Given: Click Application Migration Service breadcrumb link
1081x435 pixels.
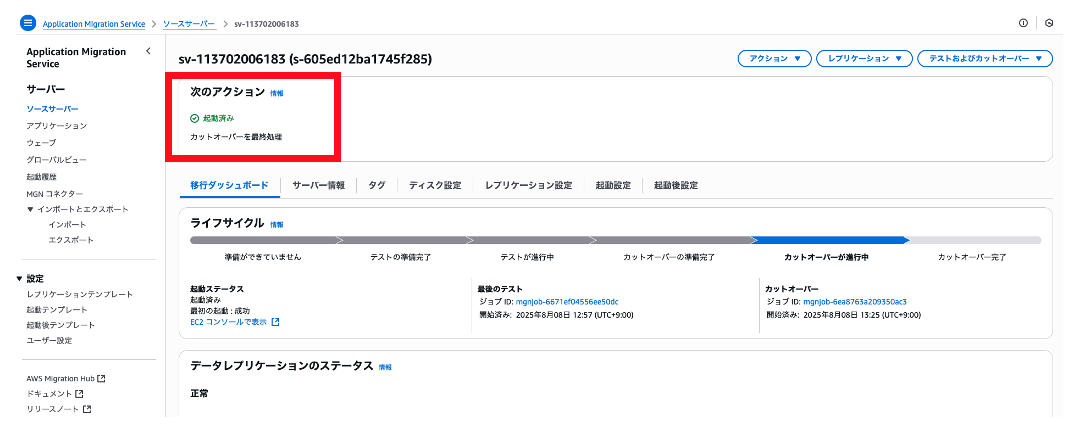Looking at the screenshot, I should (94, 23).
